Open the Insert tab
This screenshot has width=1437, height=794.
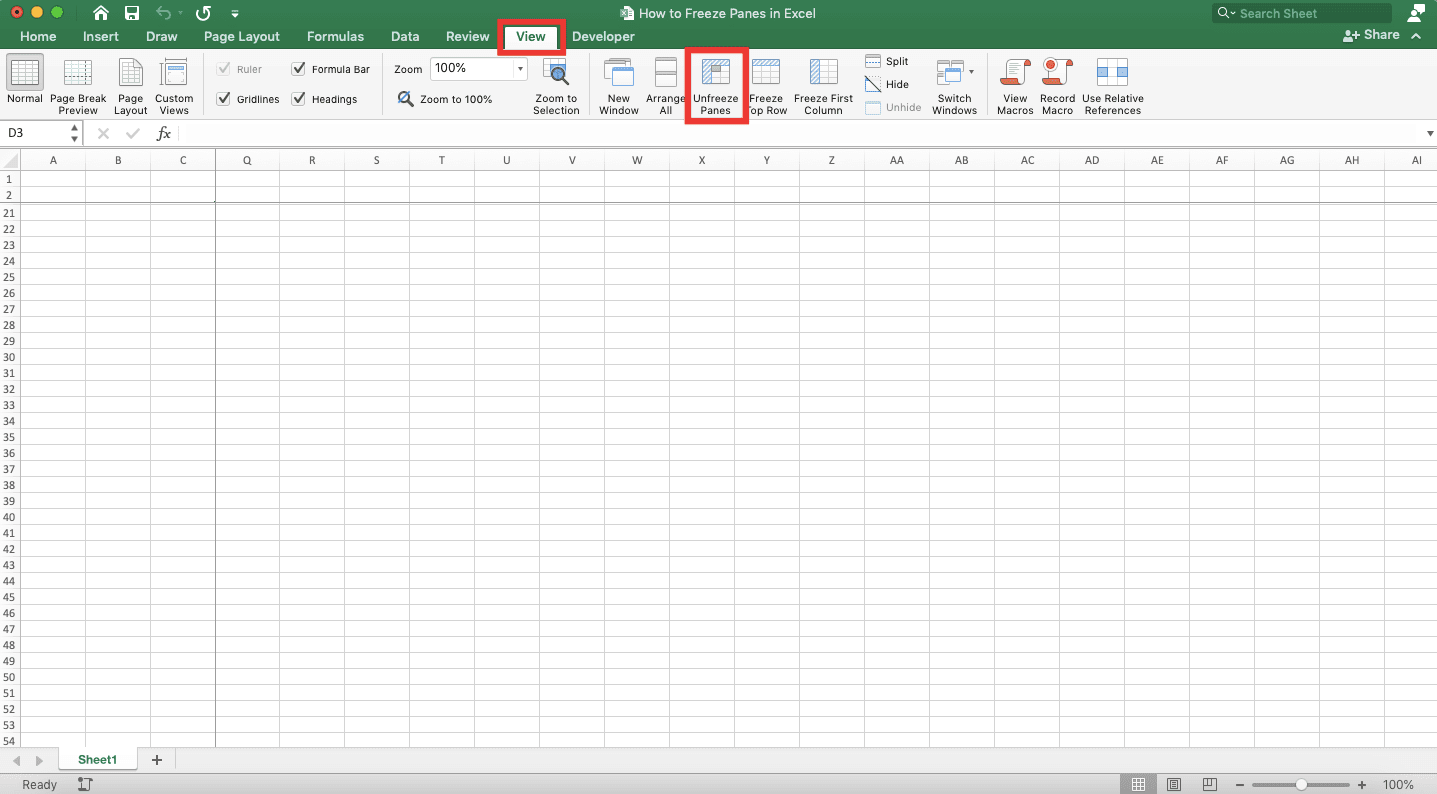click(101, 36)
